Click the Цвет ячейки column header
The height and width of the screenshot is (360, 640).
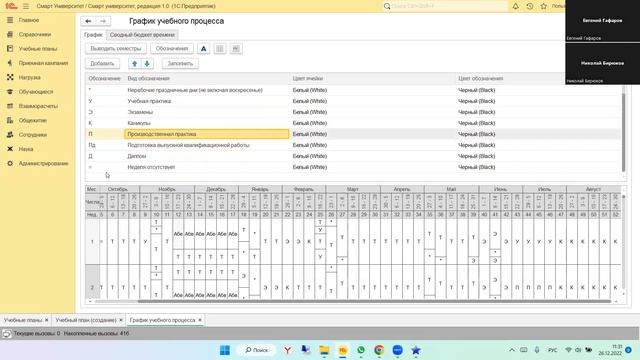[372, 78]
